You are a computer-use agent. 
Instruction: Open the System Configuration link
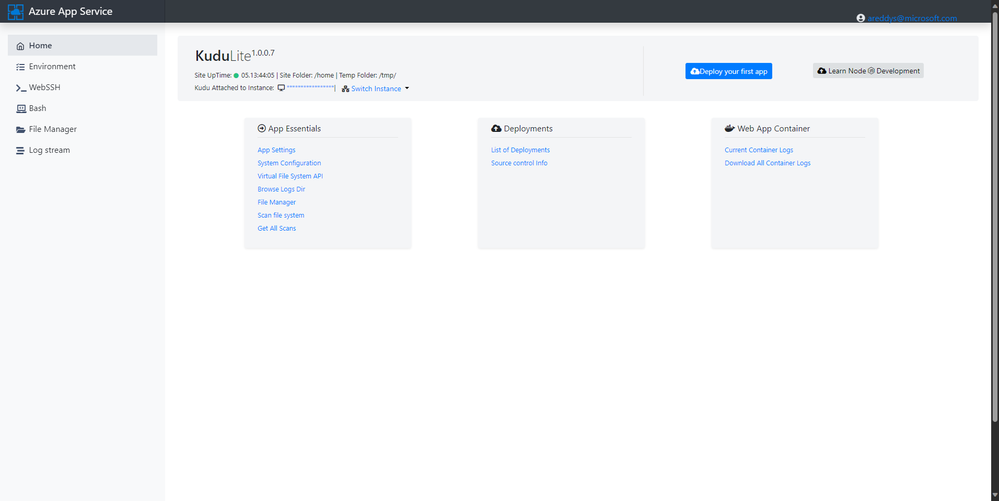click(289, 163)
